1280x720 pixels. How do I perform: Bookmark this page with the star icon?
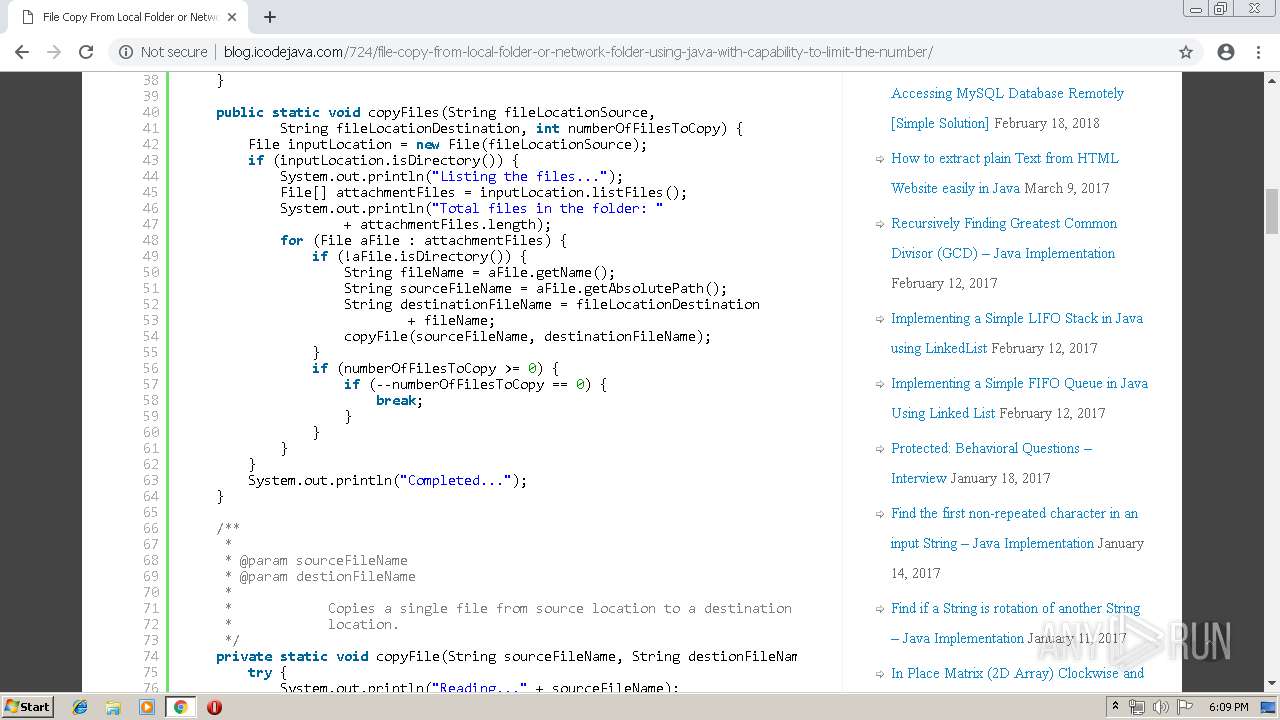pyautogui.click(x=1186, y=52)
